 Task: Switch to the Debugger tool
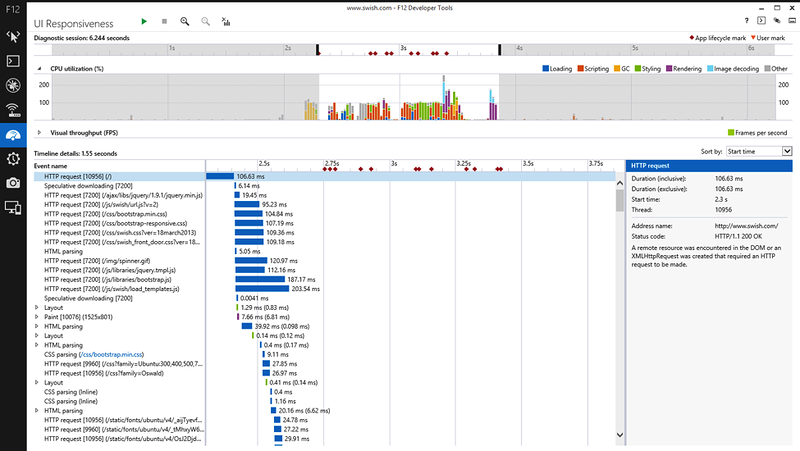13,84
